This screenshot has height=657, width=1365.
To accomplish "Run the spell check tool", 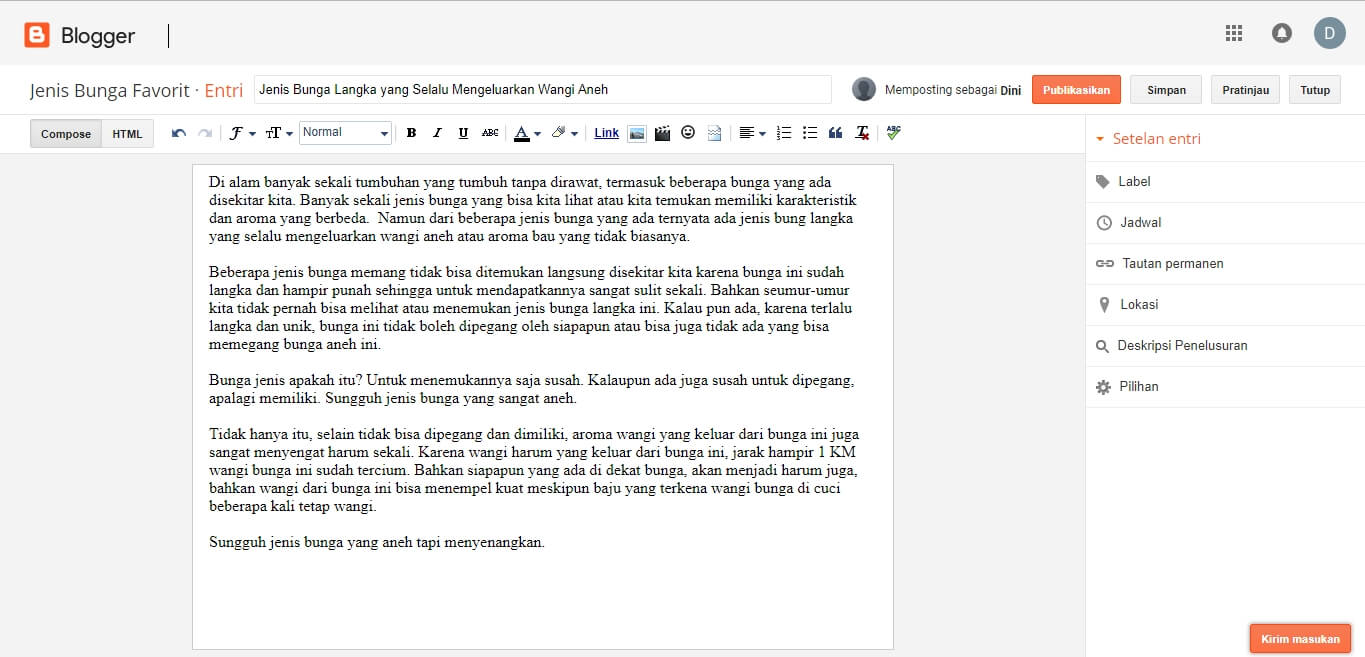I will [x=893, y=132].
